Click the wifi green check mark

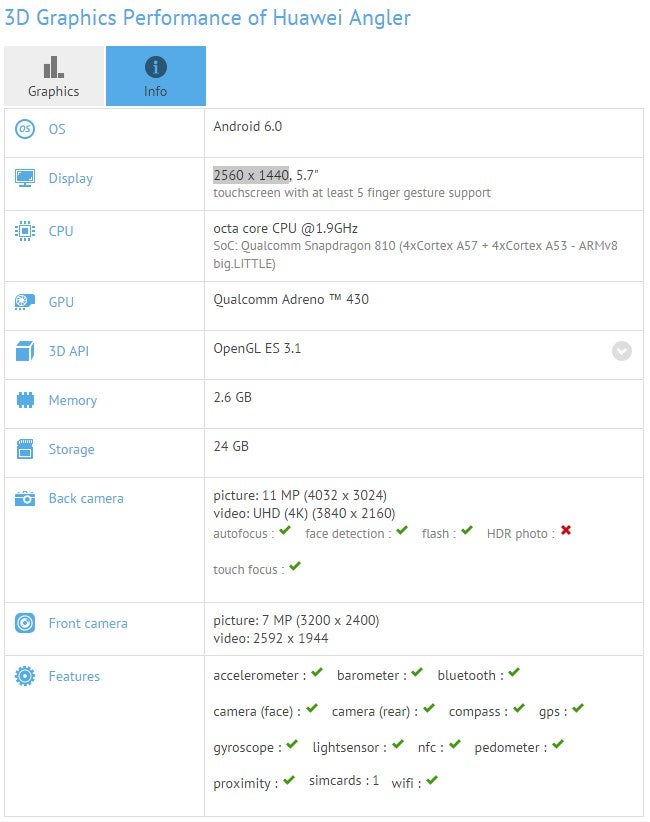coord(431,780)
